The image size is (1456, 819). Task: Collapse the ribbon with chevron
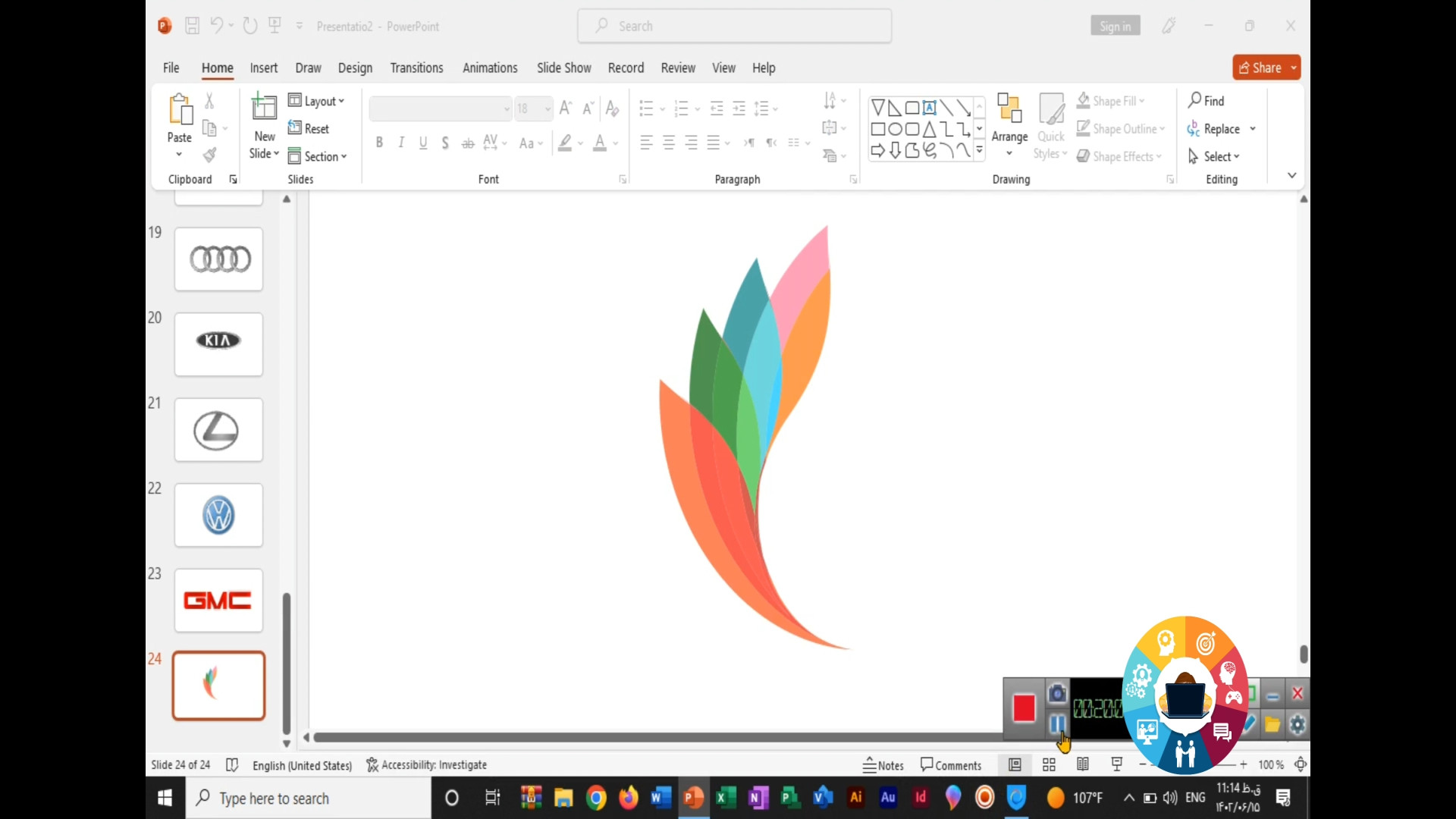coord(1291,175)
